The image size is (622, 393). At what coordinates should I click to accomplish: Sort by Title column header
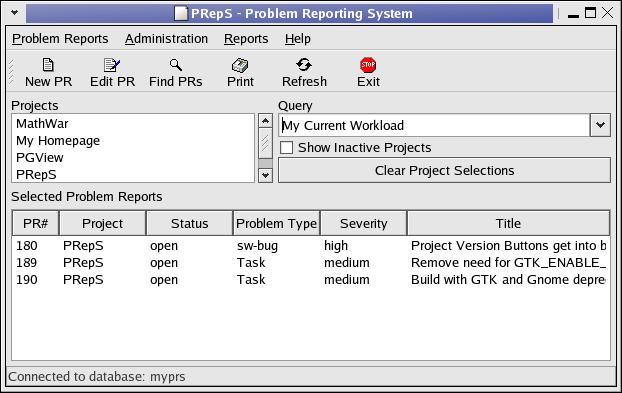point(509,223)
